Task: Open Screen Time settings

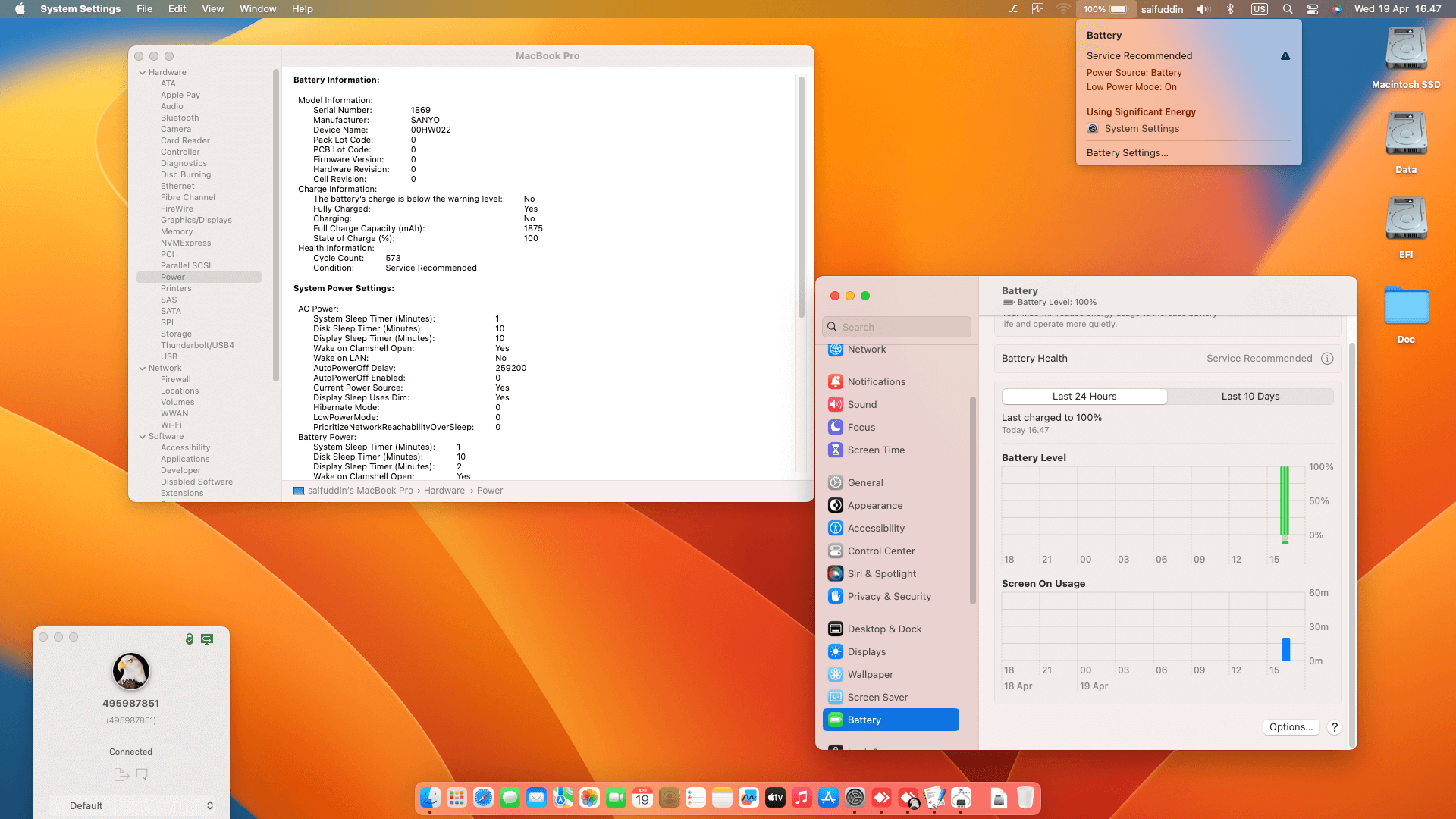Action: [876, 450]
